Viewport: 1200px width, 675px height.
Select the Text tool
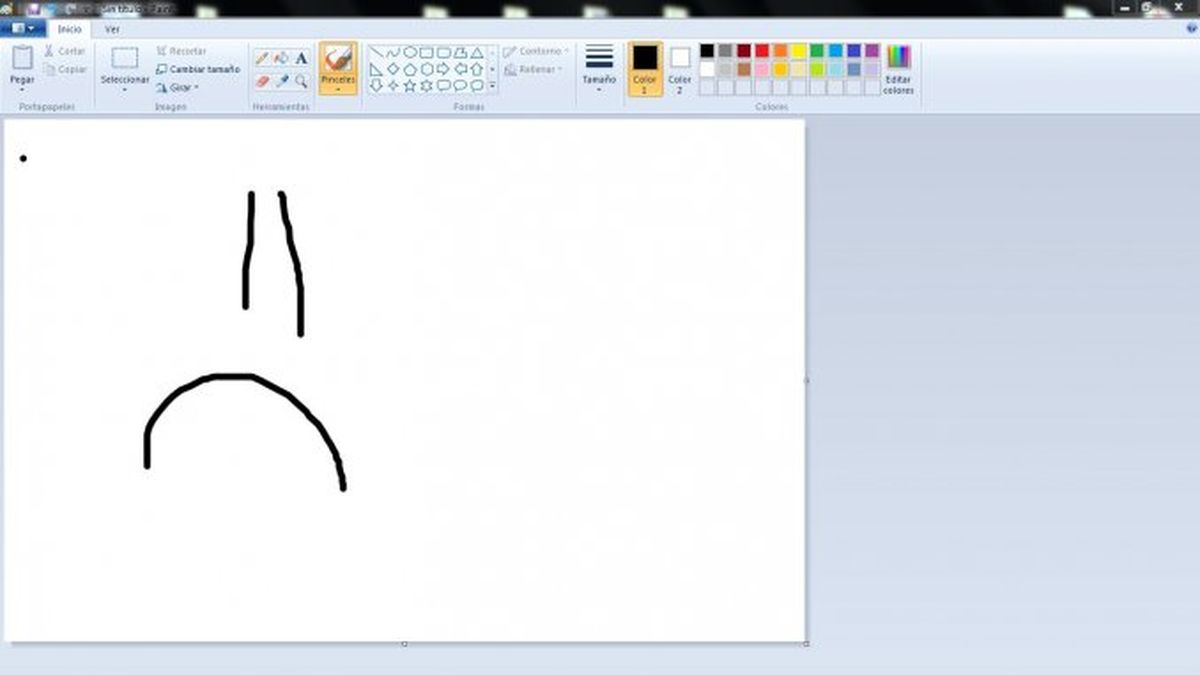click(302, 57)
